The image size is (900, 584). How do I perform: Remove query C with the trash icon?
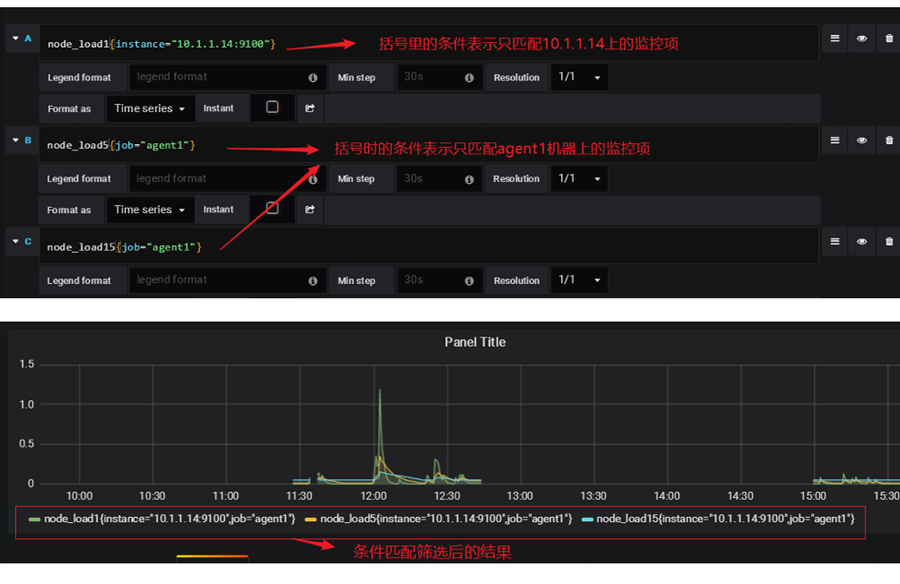pyautogui.click(x=889, y=242)
